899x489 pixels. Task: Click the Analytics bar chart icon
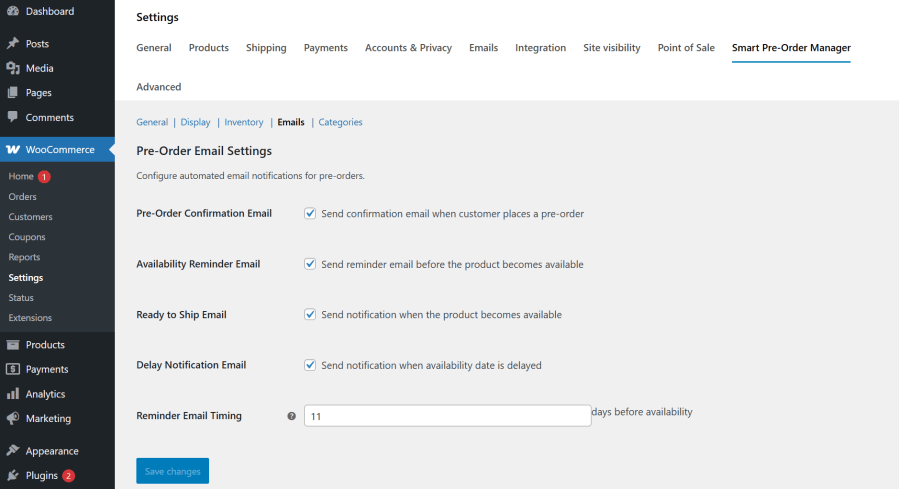pos(13,394)
